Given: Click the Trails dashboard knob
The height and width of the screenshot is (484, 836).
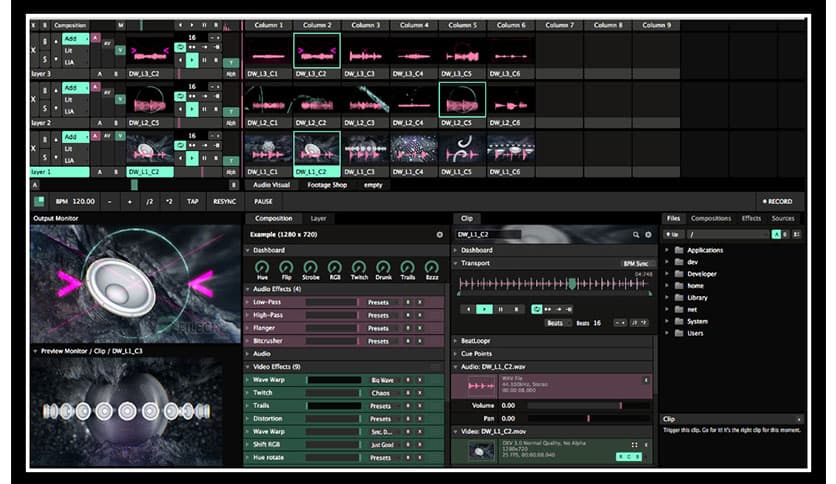Looking at the screenshot, I should coord(407,267).
